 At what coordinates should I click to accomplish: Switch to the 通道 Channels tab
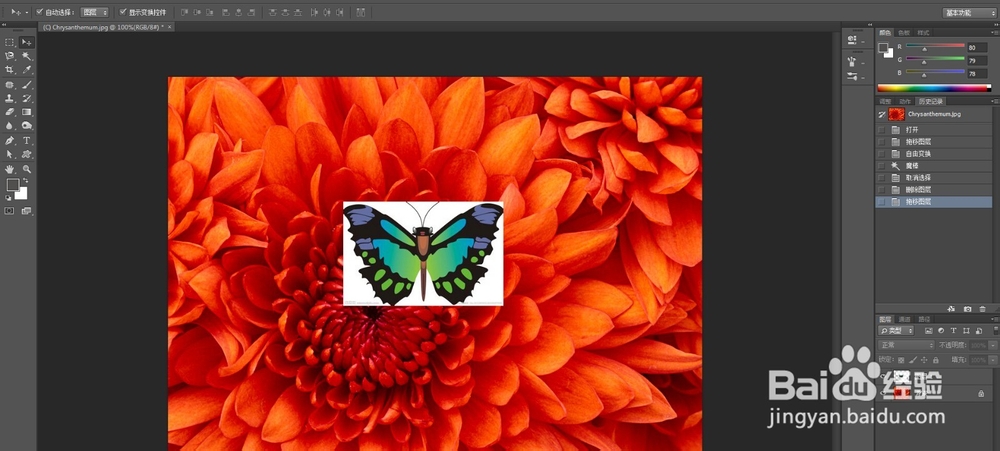point(904,319)
